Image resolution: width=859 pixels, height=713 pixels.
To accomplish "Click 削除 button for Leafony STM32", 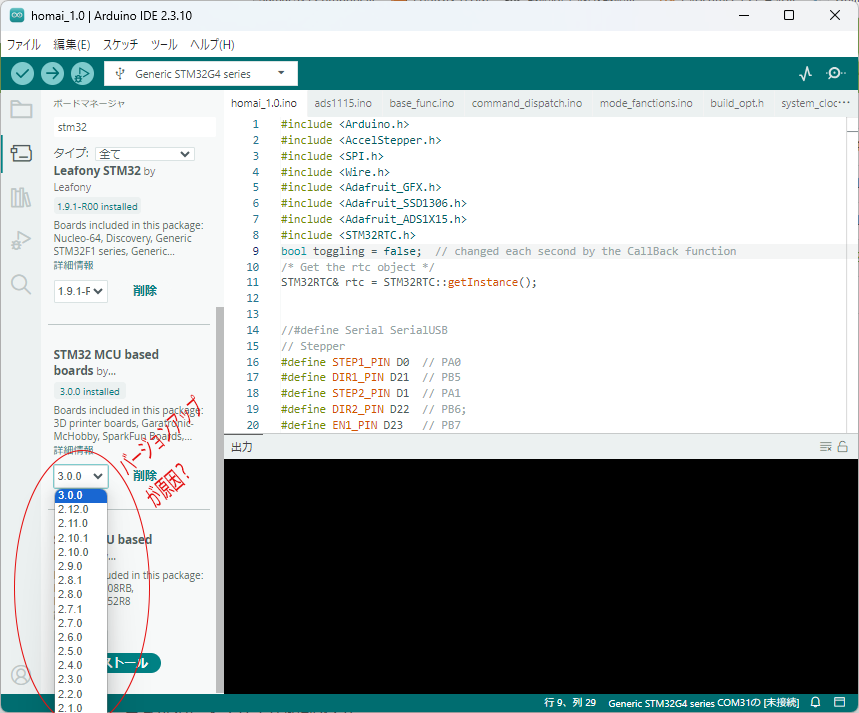I will [145, 290].
